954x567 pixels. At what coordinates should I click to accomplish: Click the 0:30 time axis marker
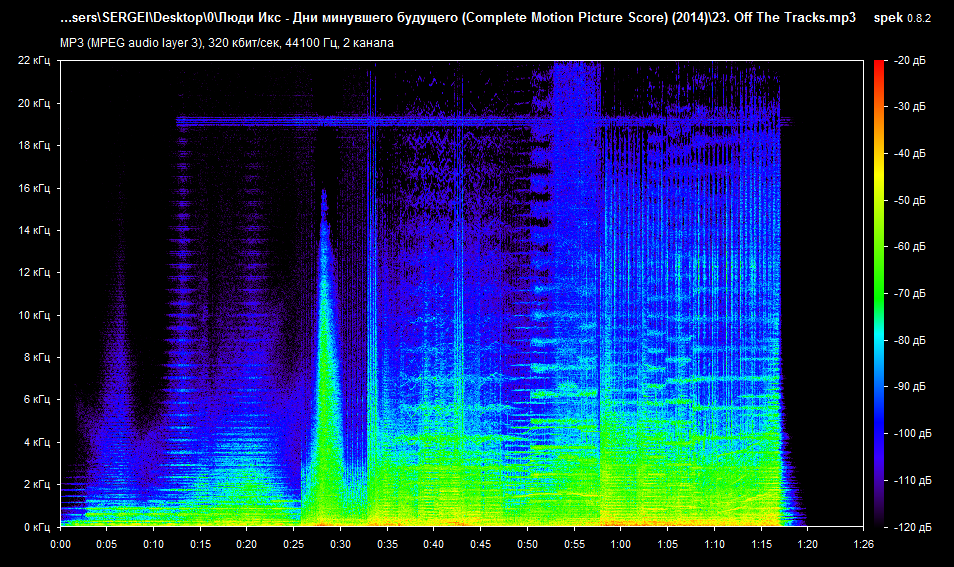[x=340, y=544]
